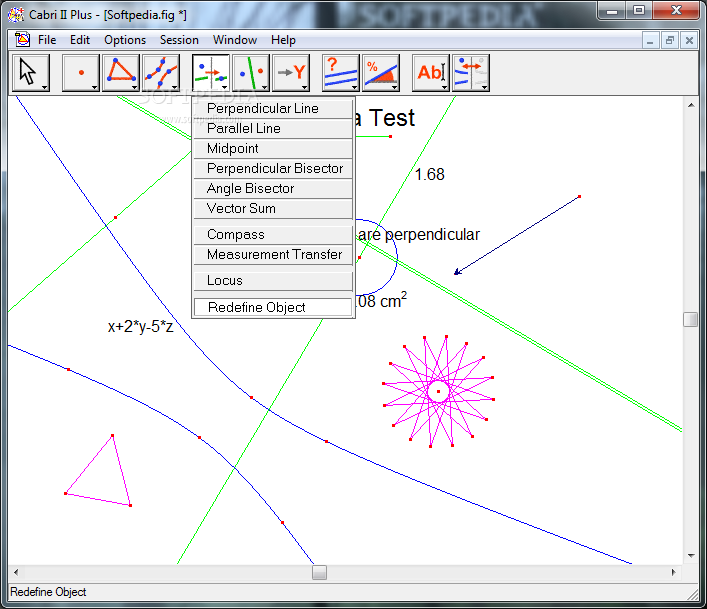Click the Constructions toolbox icon
Image resolution: width=707 pixels, height=609 pixels.
point(211,73)
